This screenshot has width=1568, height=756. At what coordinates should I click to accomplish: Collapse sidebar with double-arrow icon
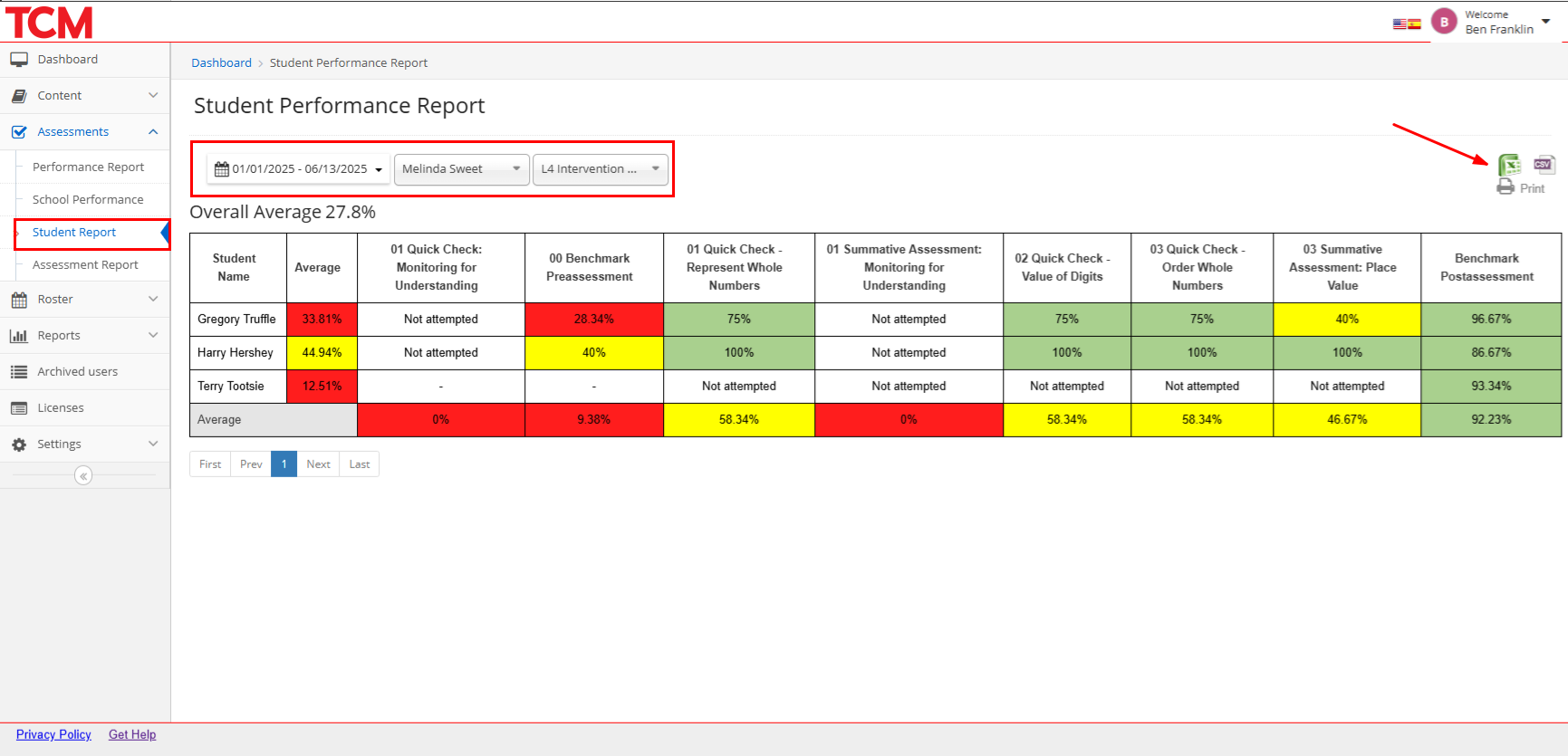pyautogui.click(x=83, y=475)
